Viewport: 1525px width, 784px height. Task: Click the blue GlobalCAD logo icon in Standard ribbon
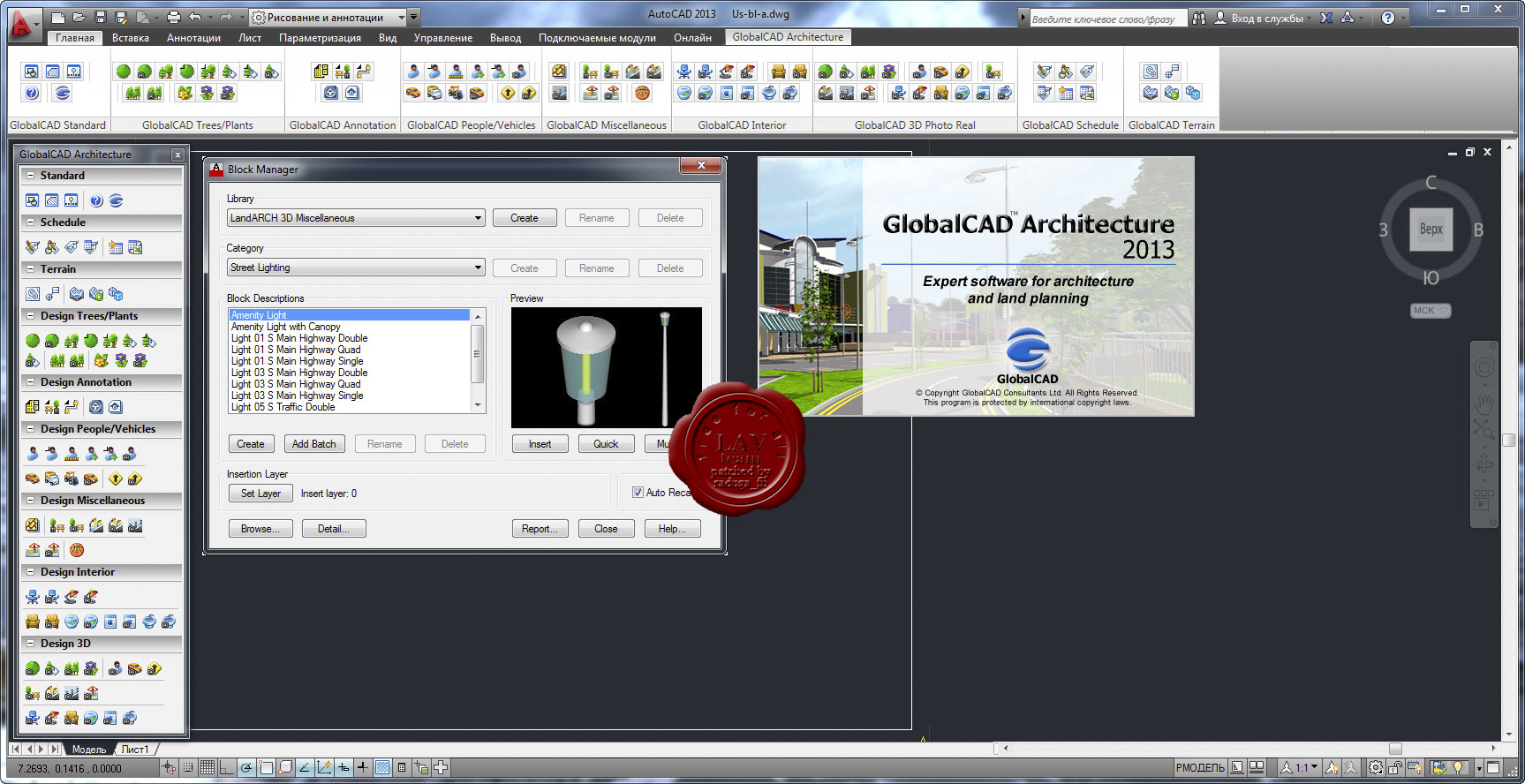tap(62, 93)
